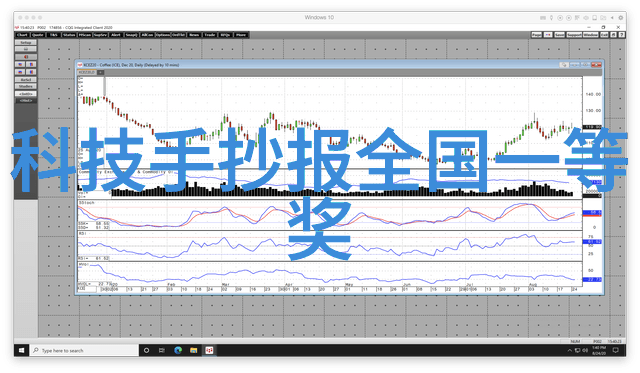Viewport: 640px width, 373px height.
Task: Click the SStoch study label
Action: (87, 202)
